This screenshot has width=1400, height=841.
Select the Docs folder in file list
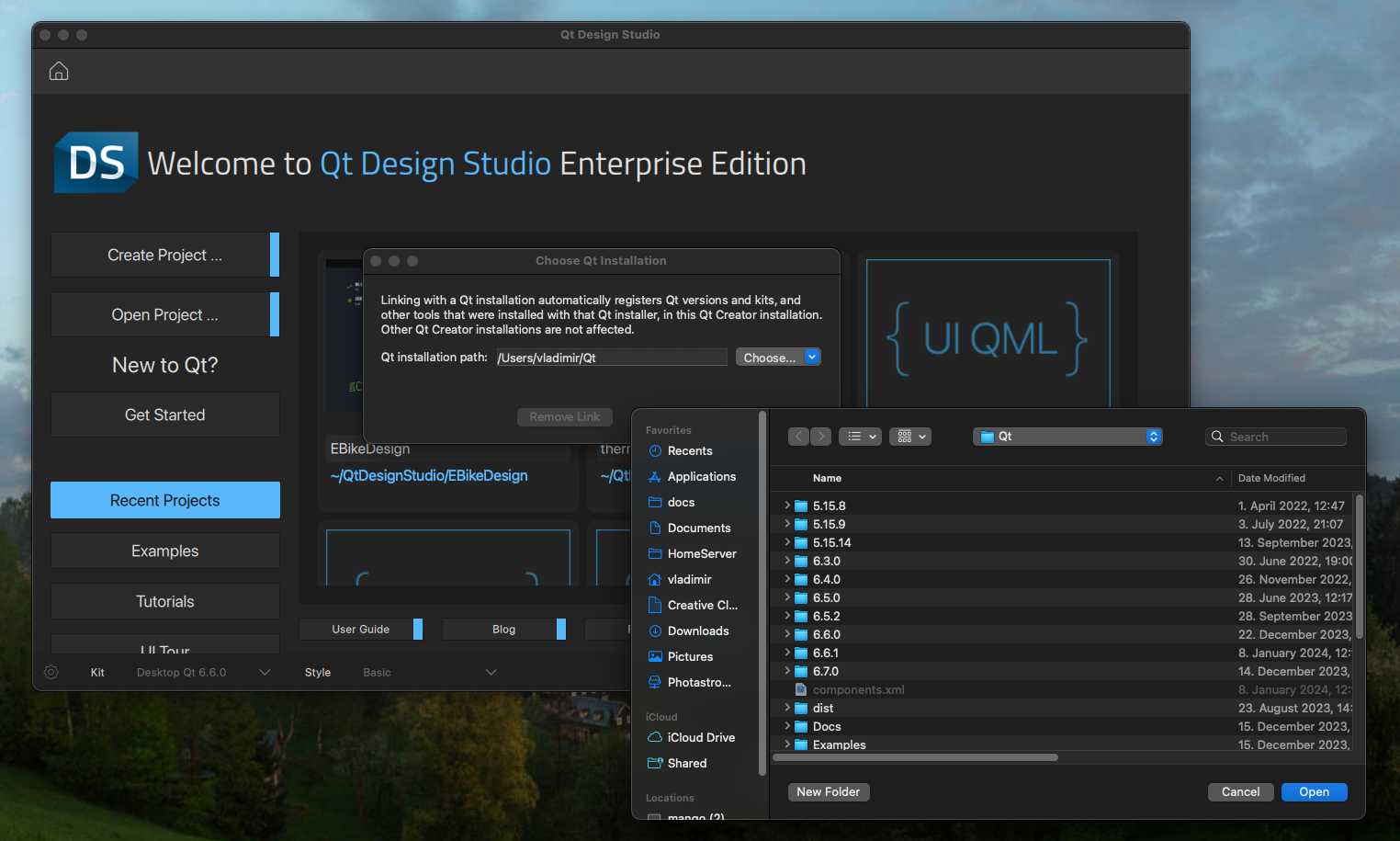(x=1063, y=726)
